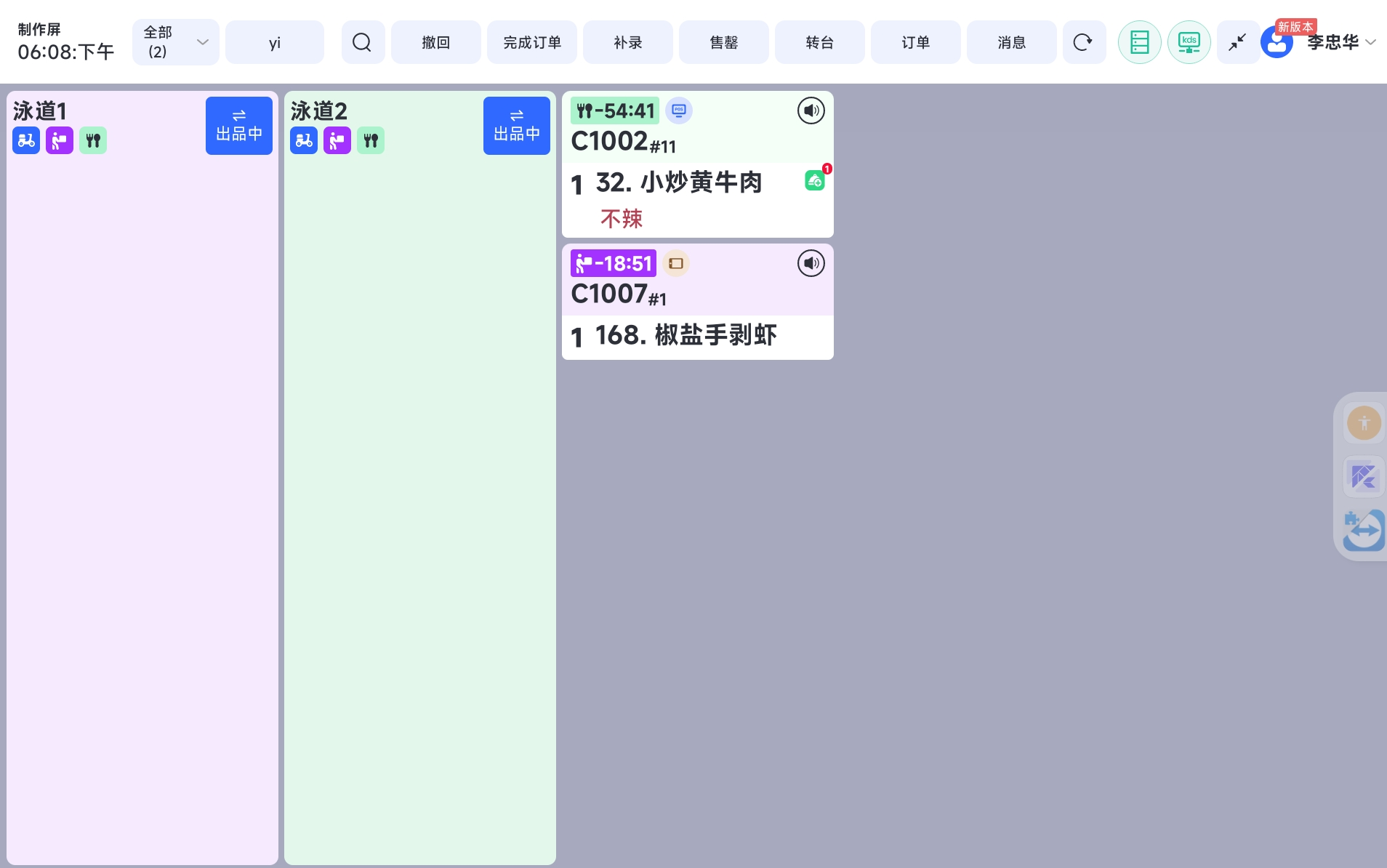
Task: Play sound for order C1002
Action: (x=811, y=110)
